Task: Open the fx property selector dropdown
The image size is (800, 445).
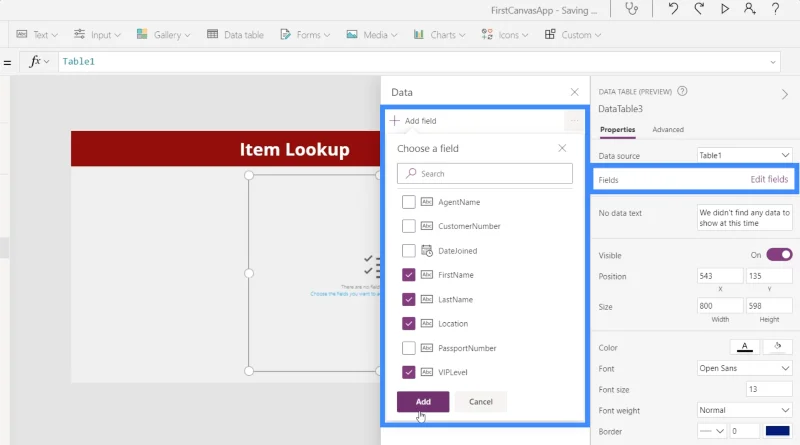Action: pyautogui.click(x=39, y=62)
